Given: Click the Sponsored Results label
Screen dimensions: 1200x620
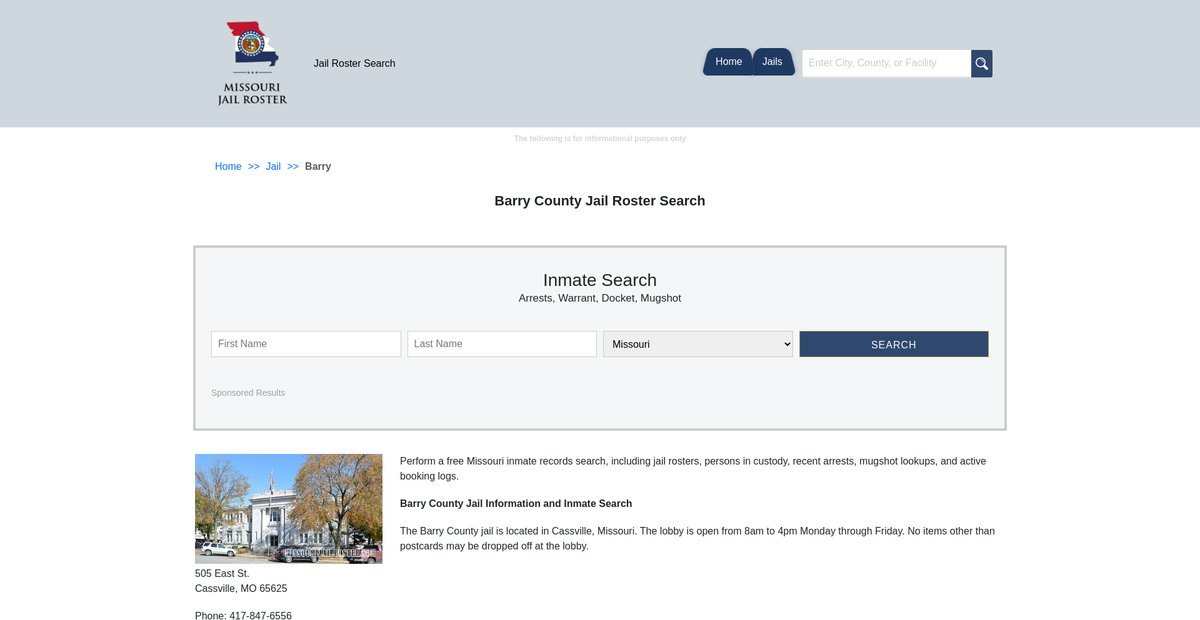Looking at the screenshot, I should point(248,393).
